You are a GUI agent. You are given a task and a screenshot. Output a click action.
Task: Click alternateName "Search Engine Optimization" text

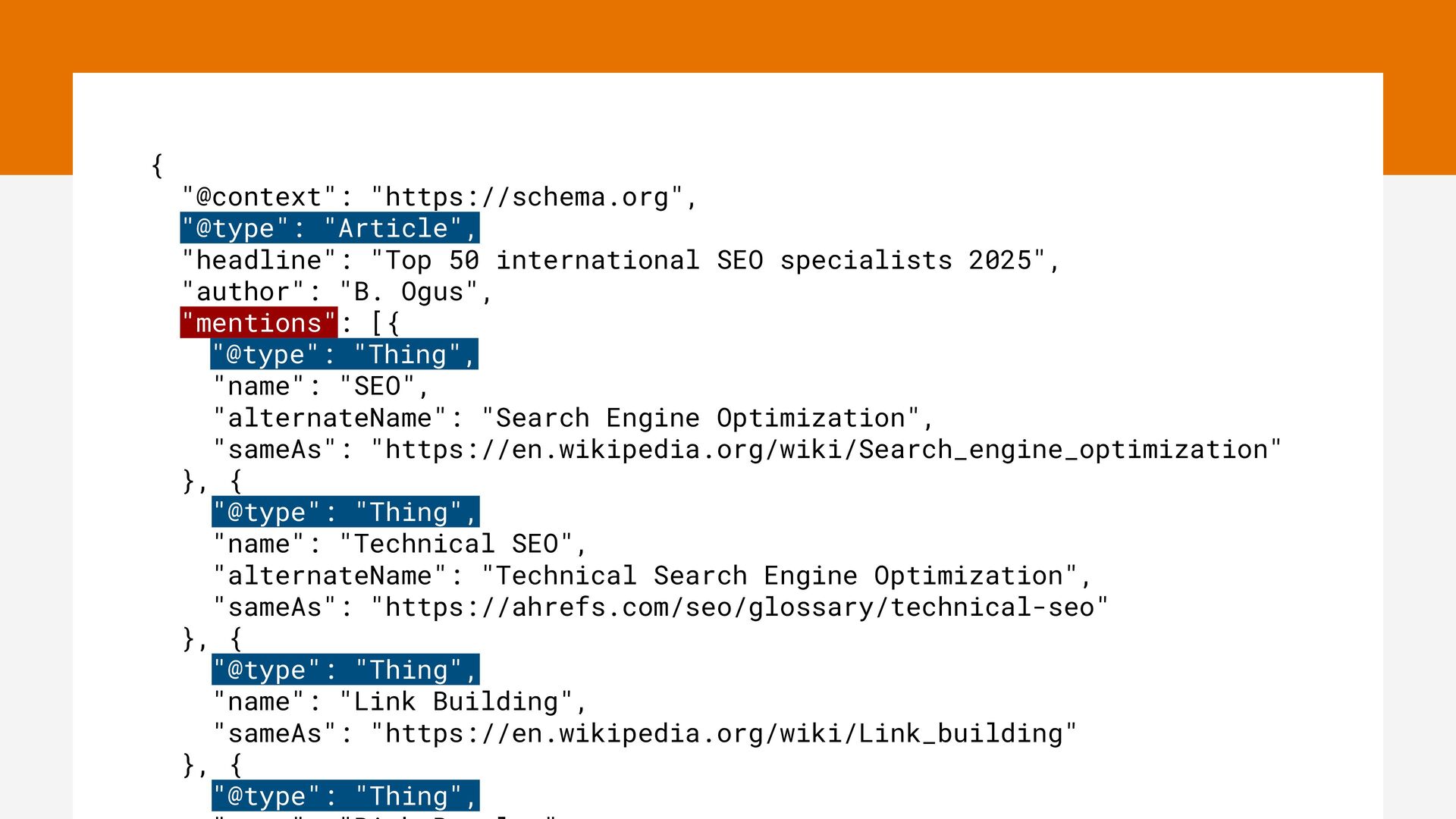click(700, 418)
